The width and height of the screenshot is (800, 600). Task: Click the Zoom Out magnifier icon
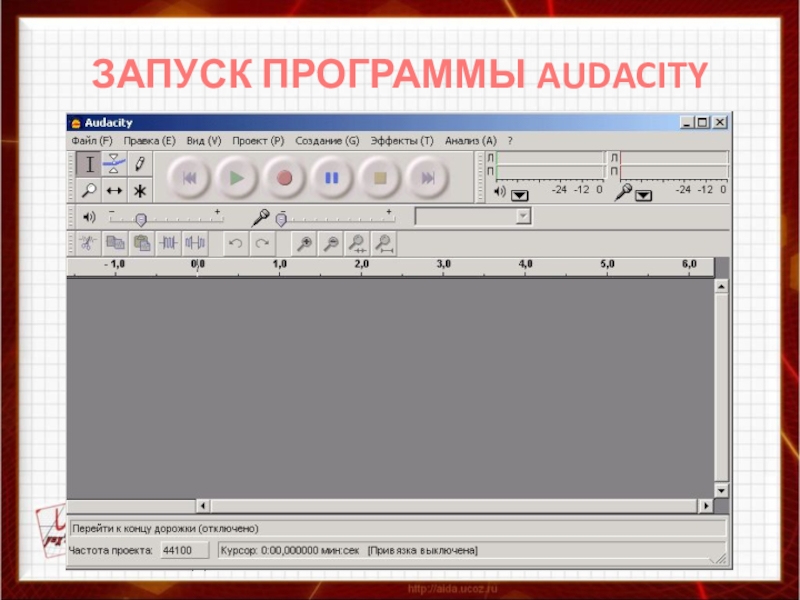[331, 243]
